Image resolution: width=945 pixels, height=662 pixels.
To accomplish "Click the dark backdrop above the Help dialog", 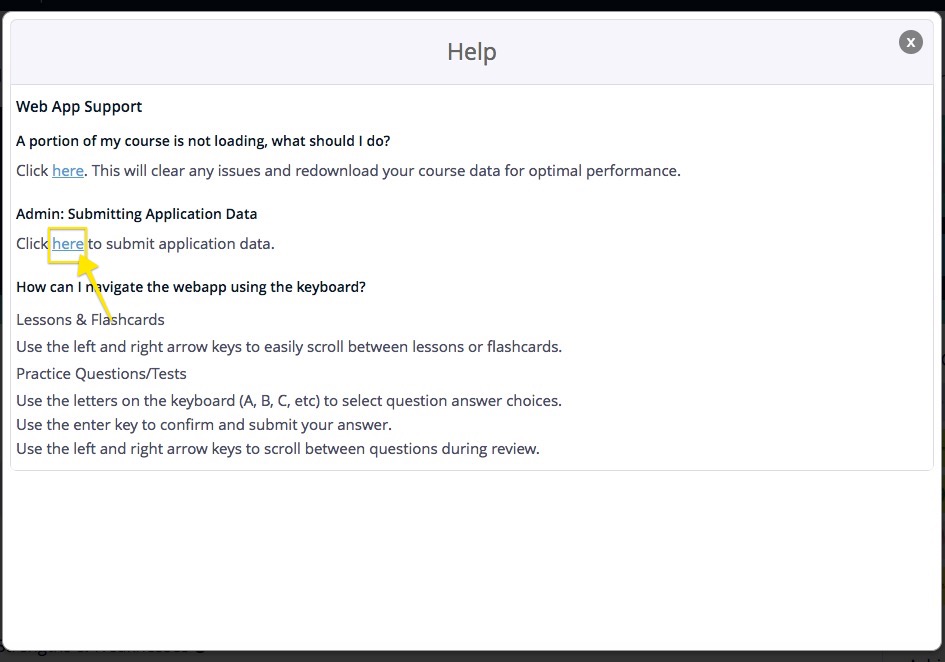I will pos(472,6).
